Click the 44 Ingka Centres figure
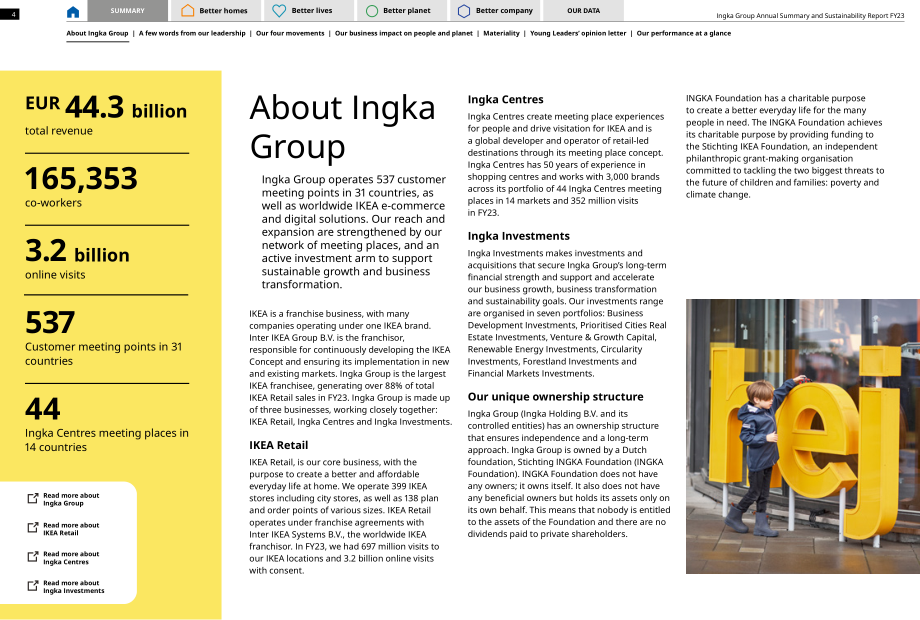This screenshot has height=620, width=920. coord(42,409)
